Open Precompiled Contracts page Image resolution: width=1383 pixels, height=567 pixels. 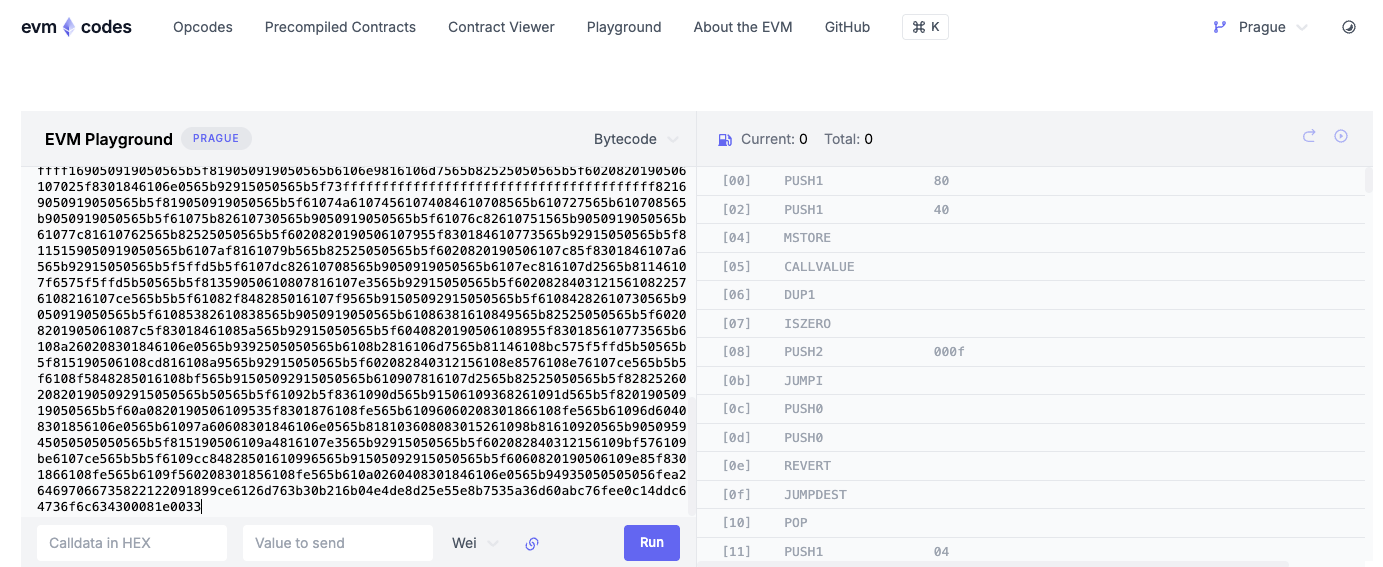(340, 27)
